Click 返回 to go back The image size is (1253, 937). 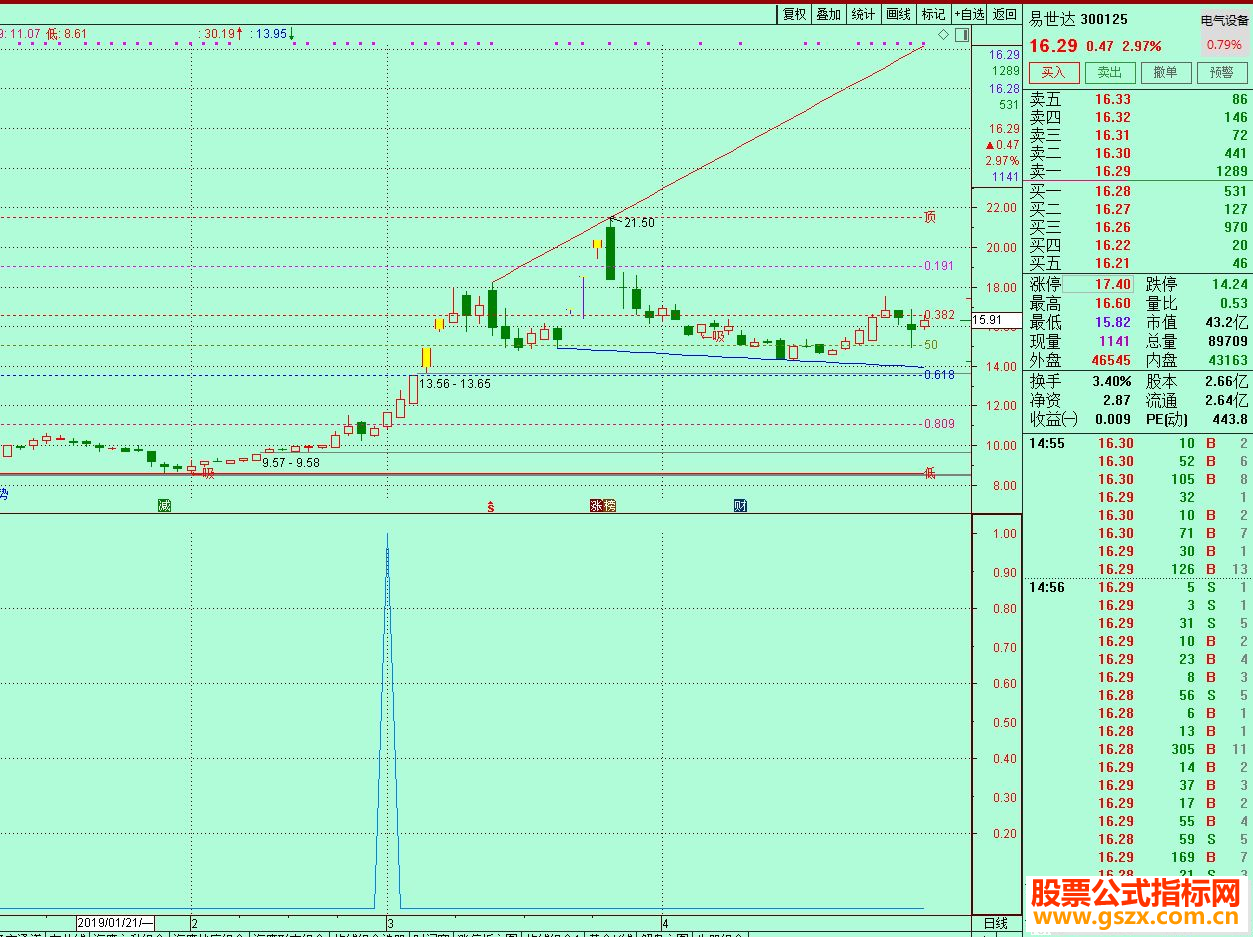click(1005, 14)
